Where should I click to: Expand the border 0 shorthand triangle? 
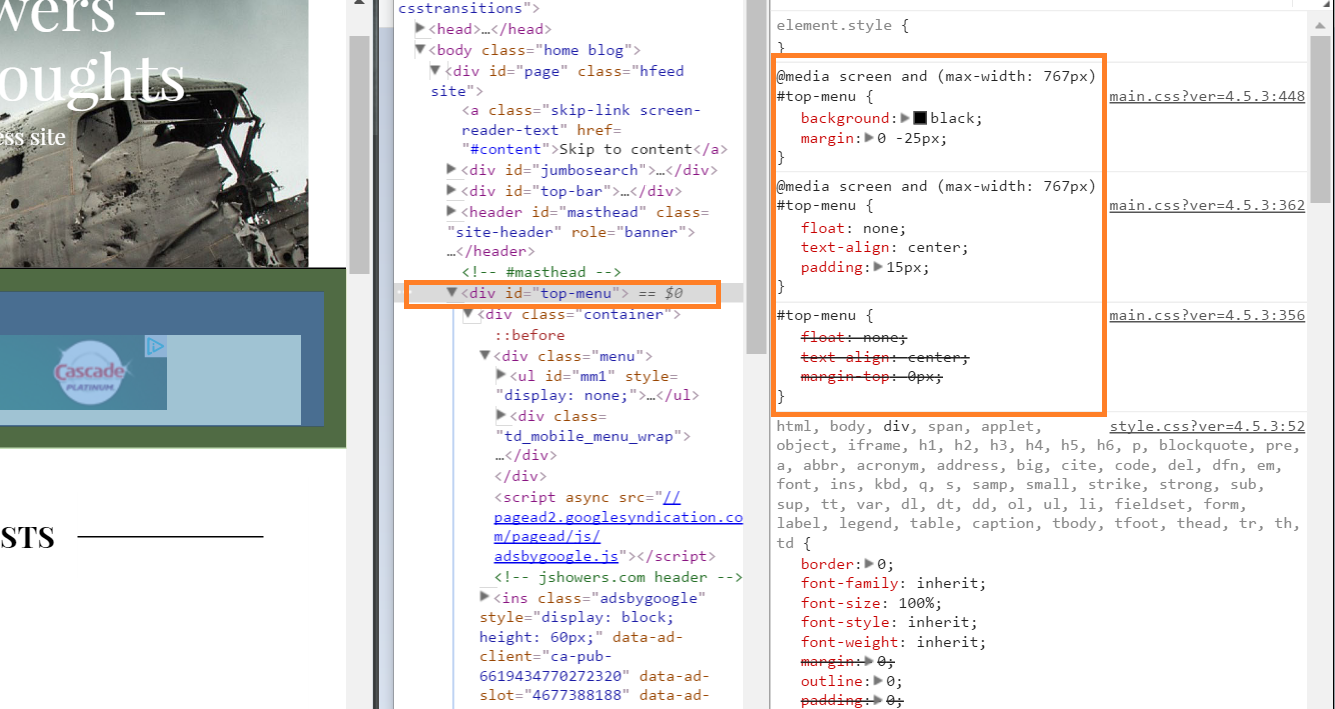[x=869, y=564]
